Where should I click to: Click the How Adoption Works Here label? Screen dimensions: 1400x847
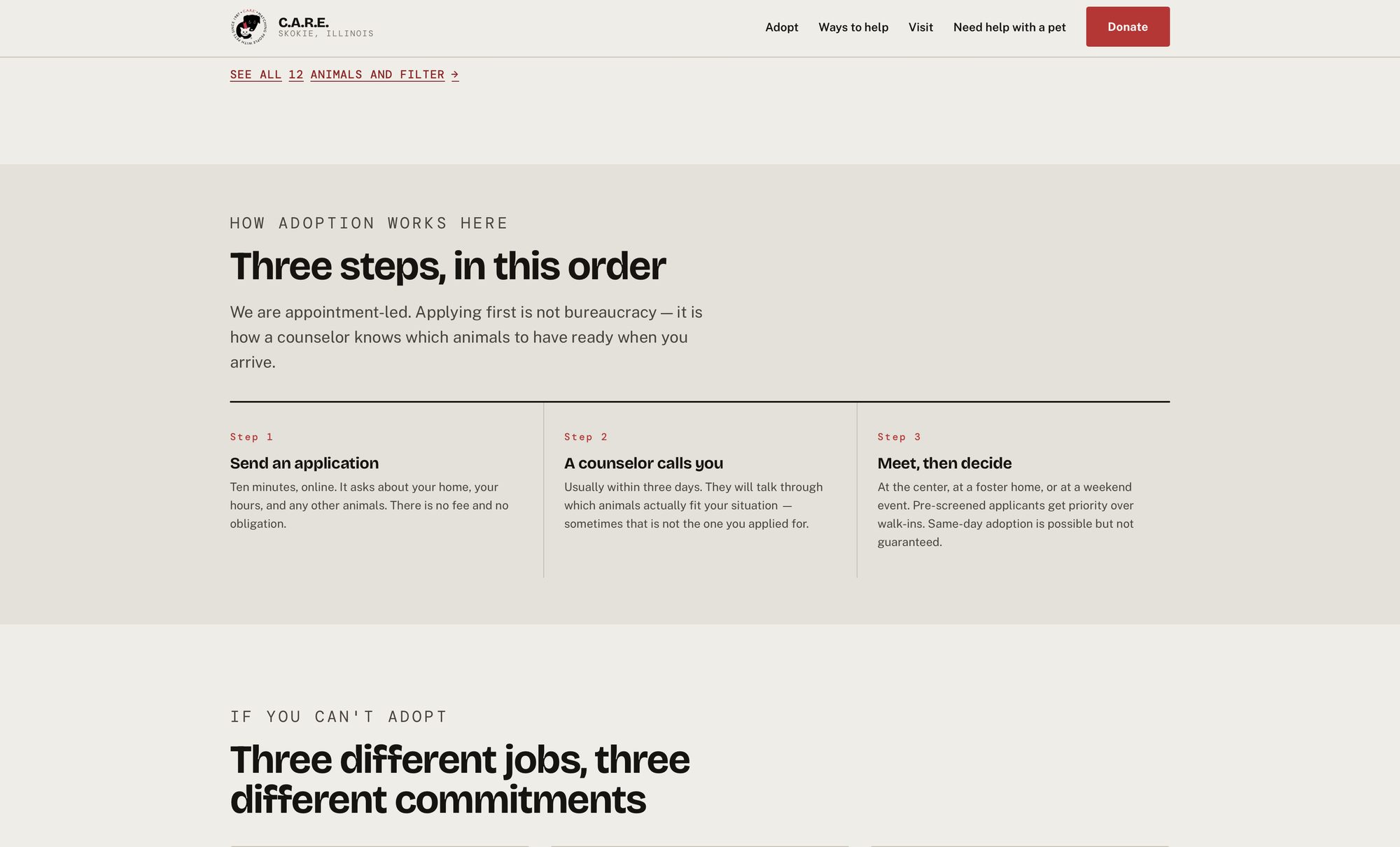369,223
